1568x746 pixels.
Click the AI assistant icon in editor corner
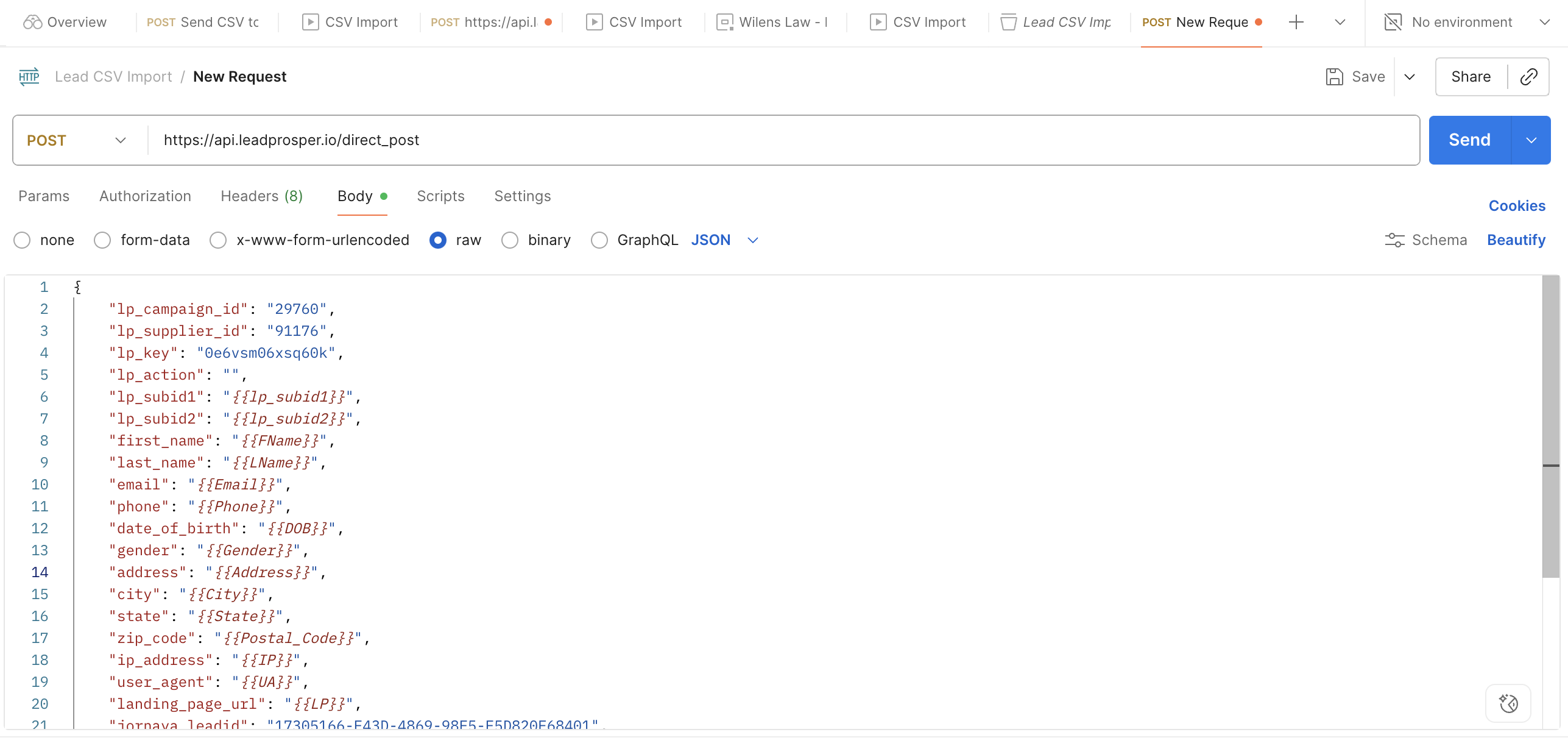1508,703
